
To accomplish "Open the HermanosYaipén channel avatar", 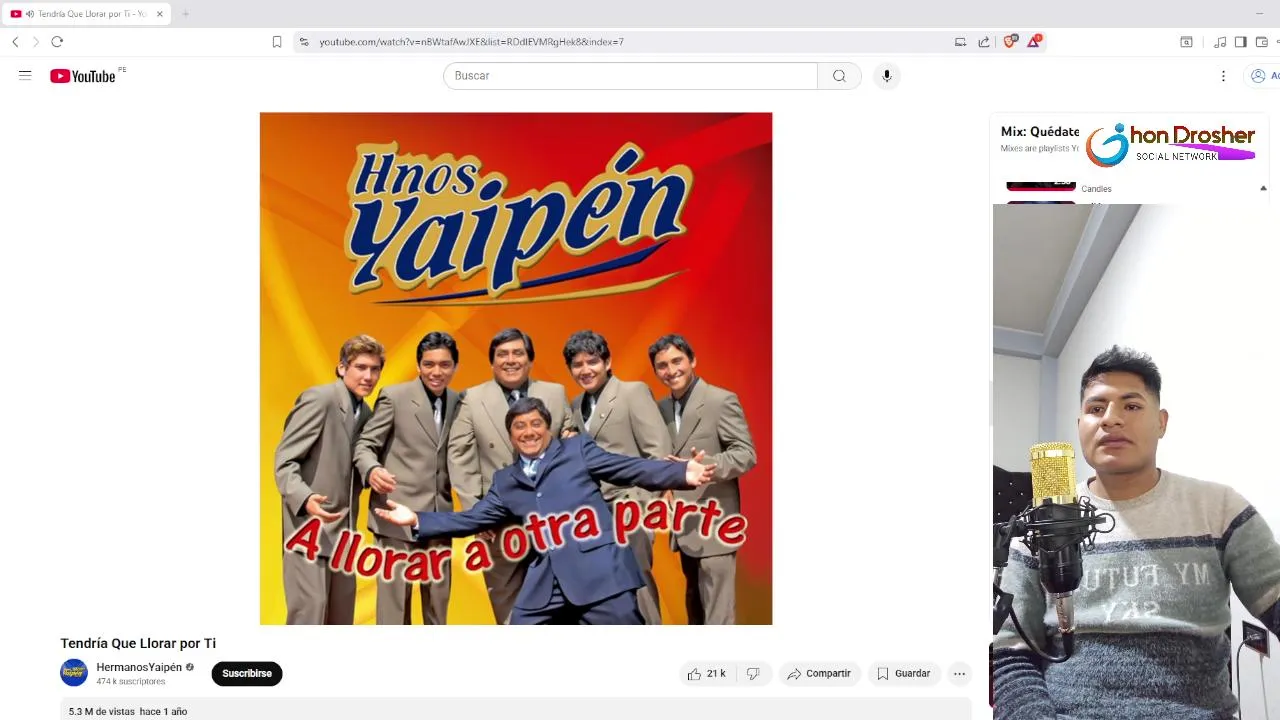I will tap(74, 673).
